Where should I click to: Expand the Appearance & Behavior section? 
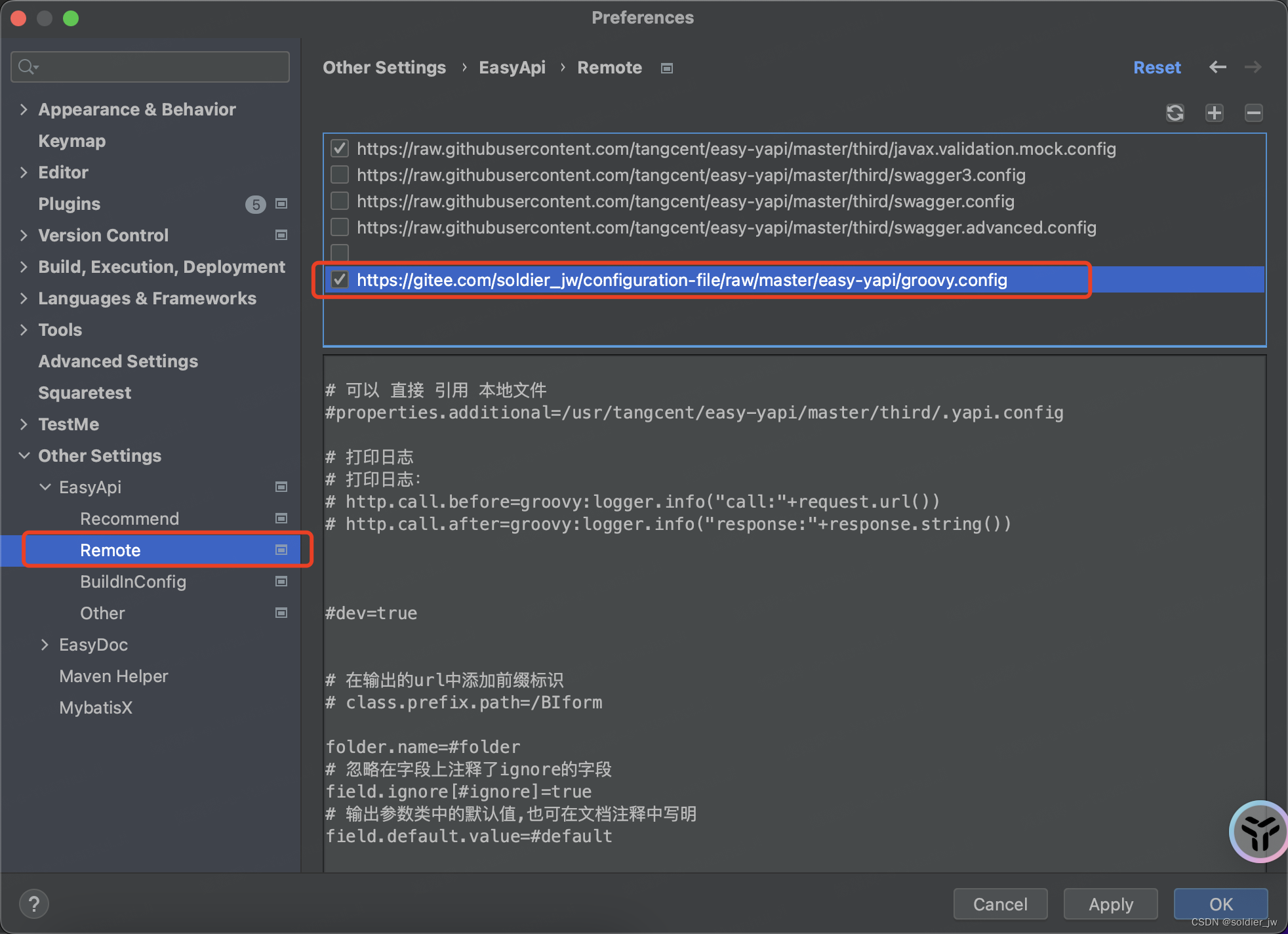(x=24, y=110)
